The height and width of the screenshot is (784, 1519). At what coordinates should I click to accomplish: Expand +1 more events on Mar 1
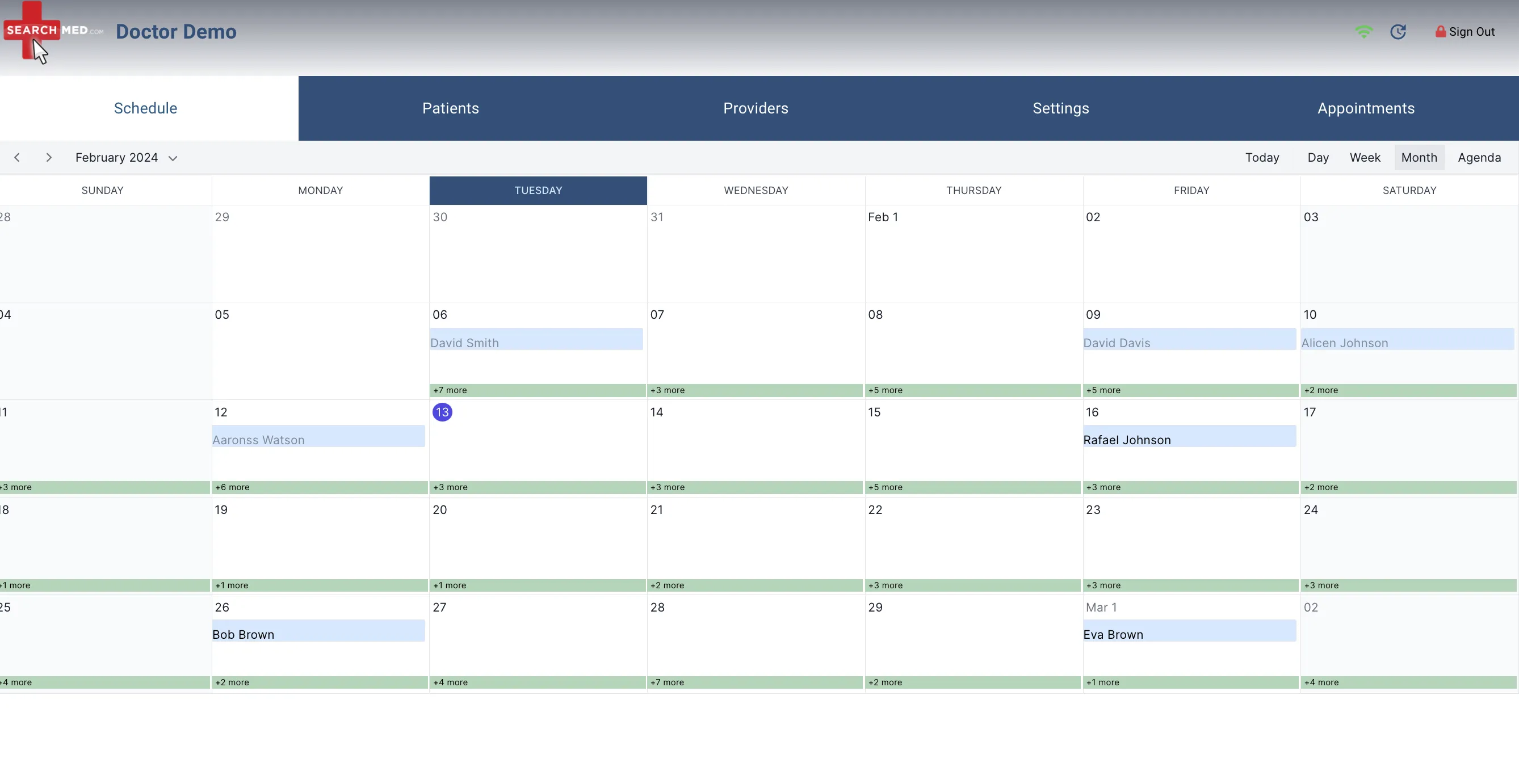pyautogui.click(x=1191, y=682)
